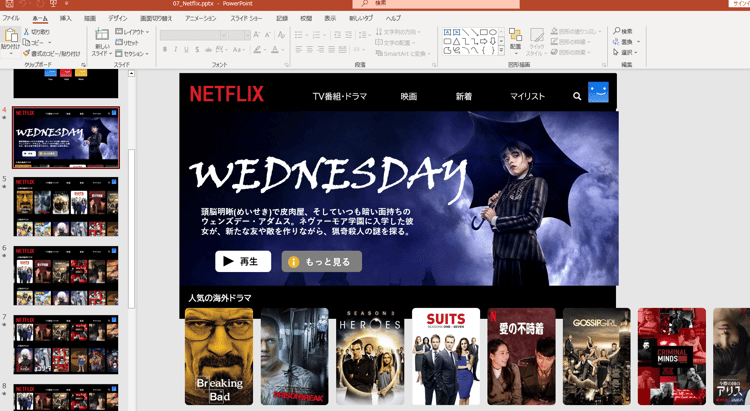Screen dimensions: 750x411
Task: Increase font size with the large A
Action: click(257, 35)
